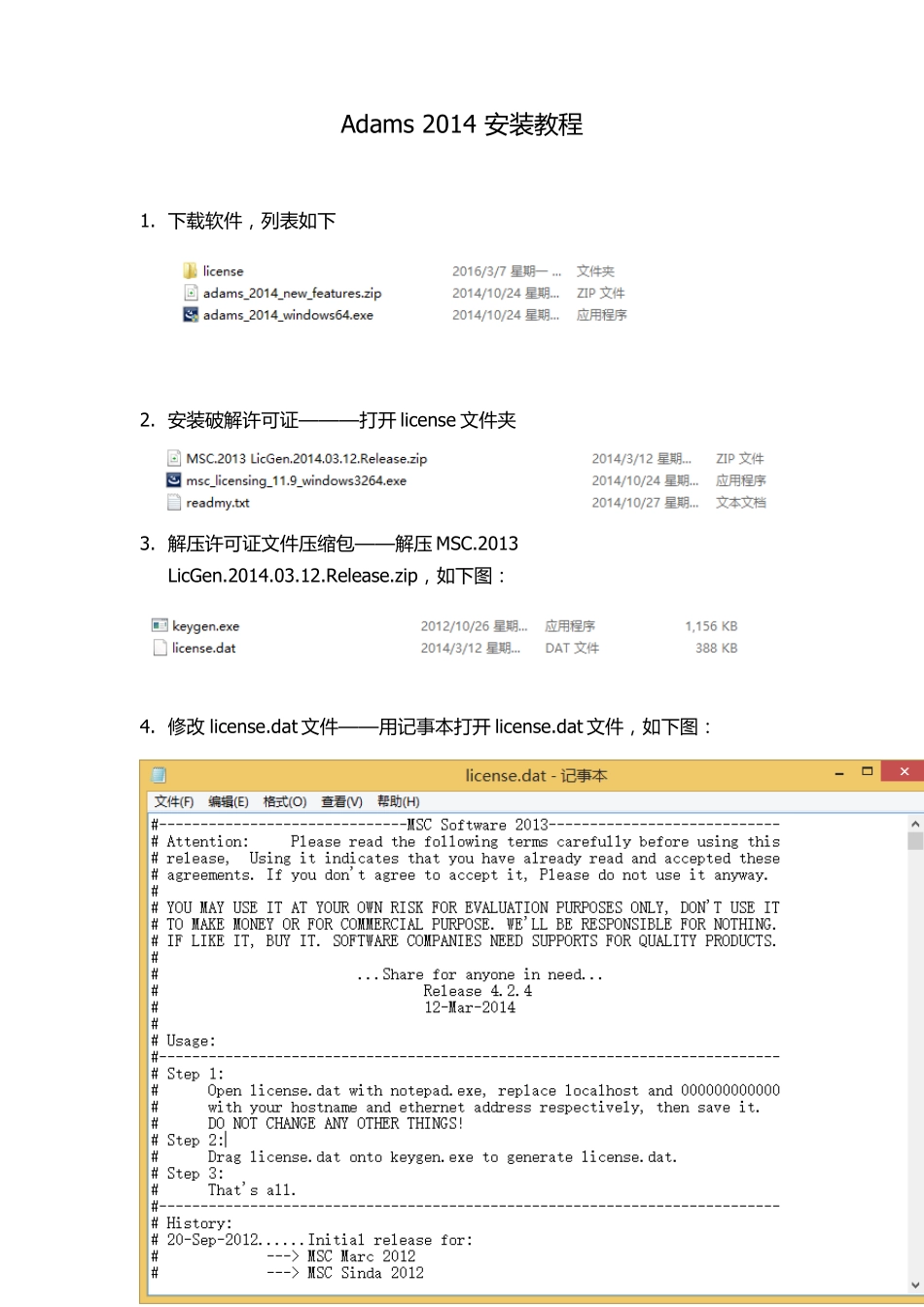Select adams_2014_windows64.exe file name

[288, 315]
